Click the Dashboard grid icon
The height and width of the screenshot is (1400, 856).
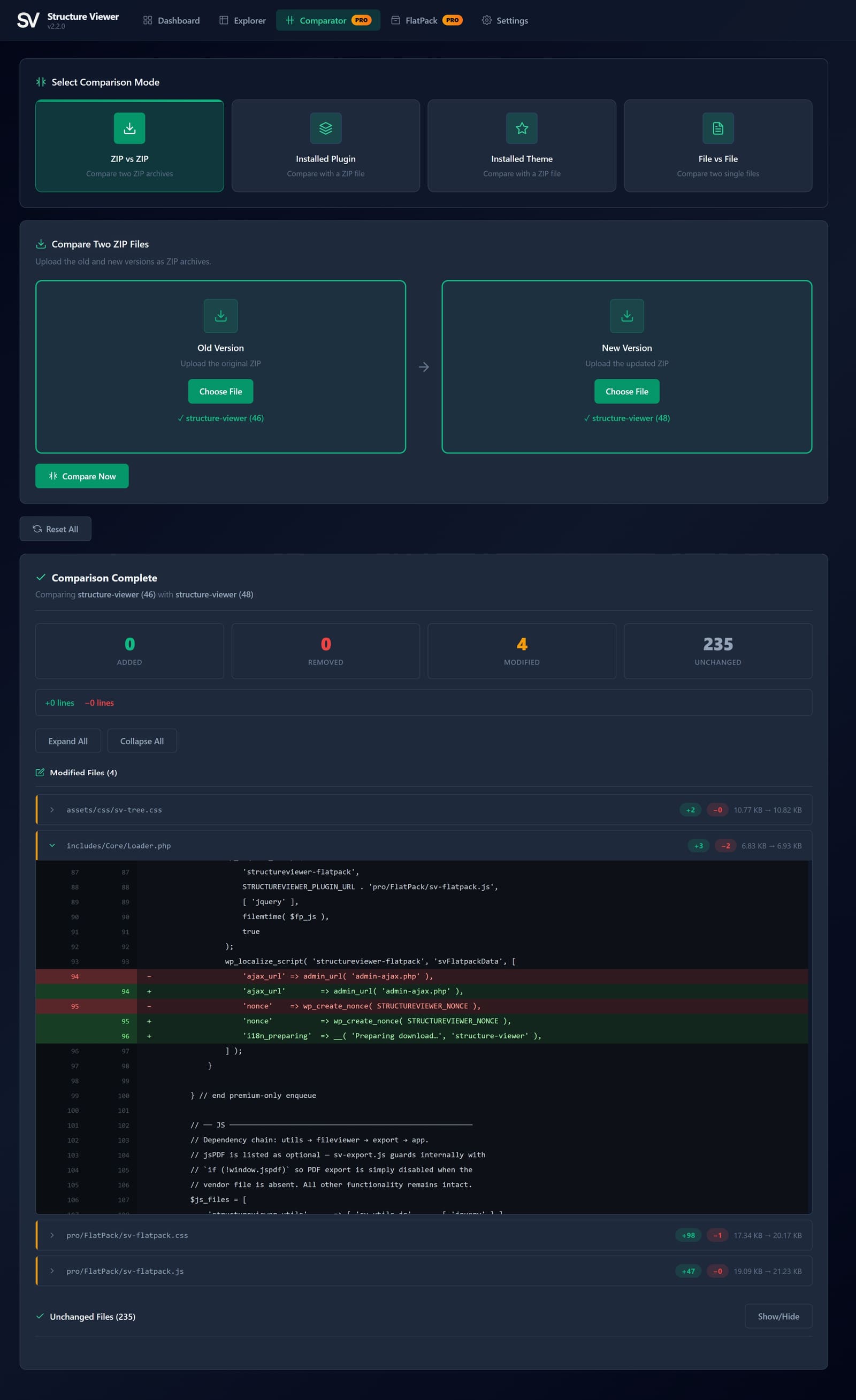148,20
